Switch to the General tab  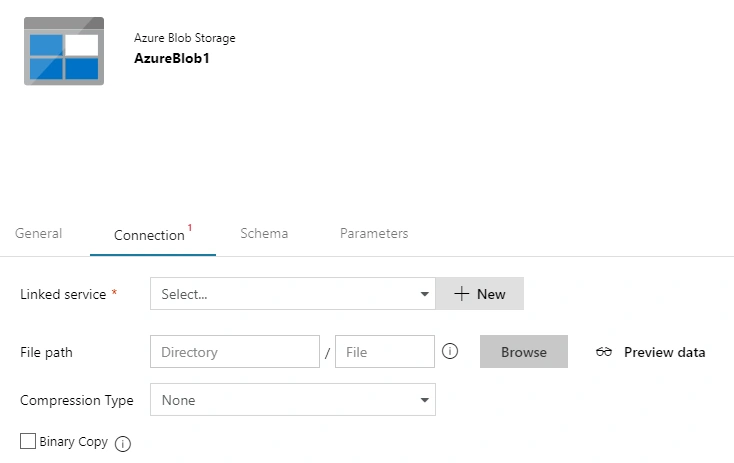pos(38,233)
